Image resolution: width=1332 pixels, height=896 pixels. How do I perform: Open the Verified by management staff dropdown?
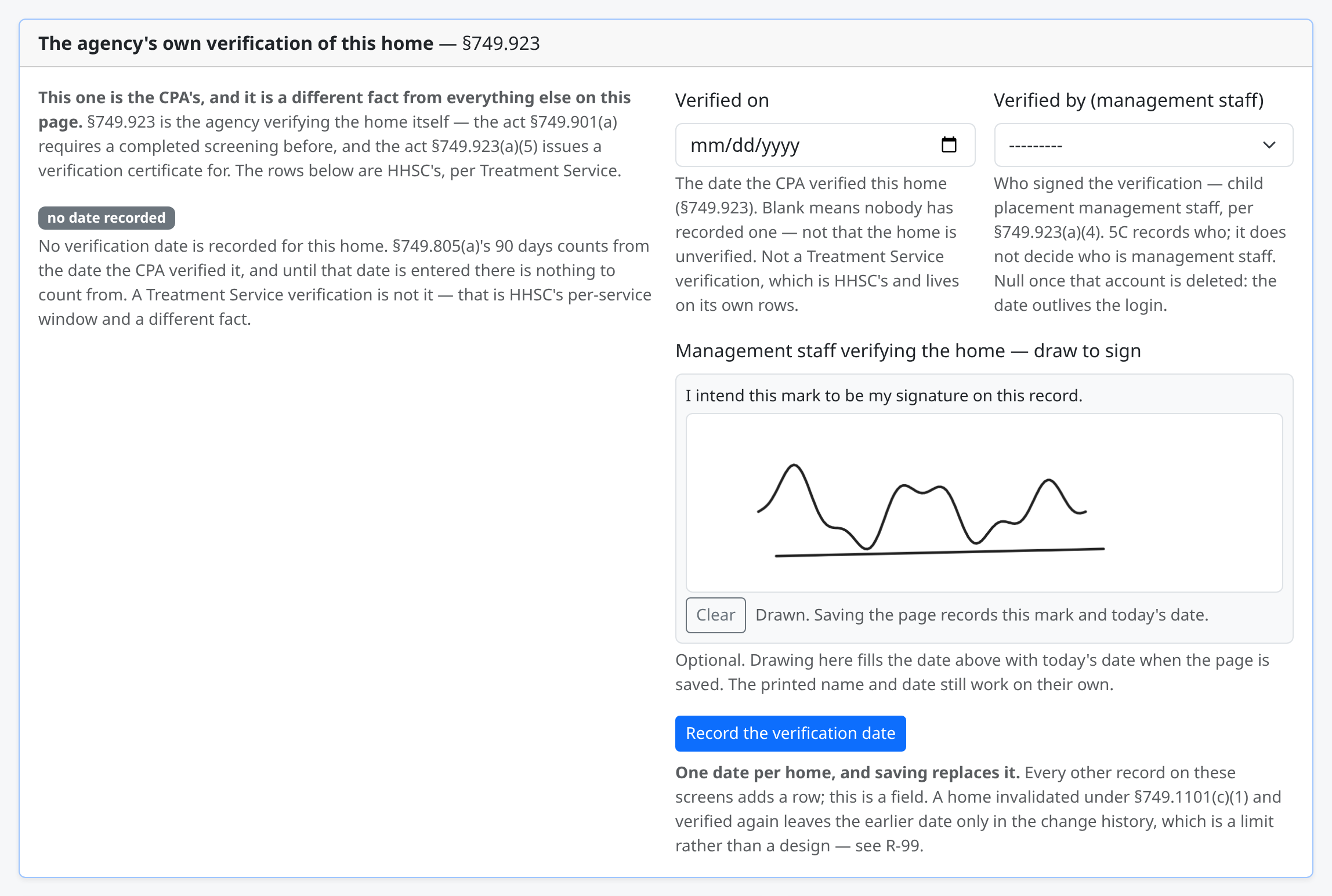[x=1143, y=145]
